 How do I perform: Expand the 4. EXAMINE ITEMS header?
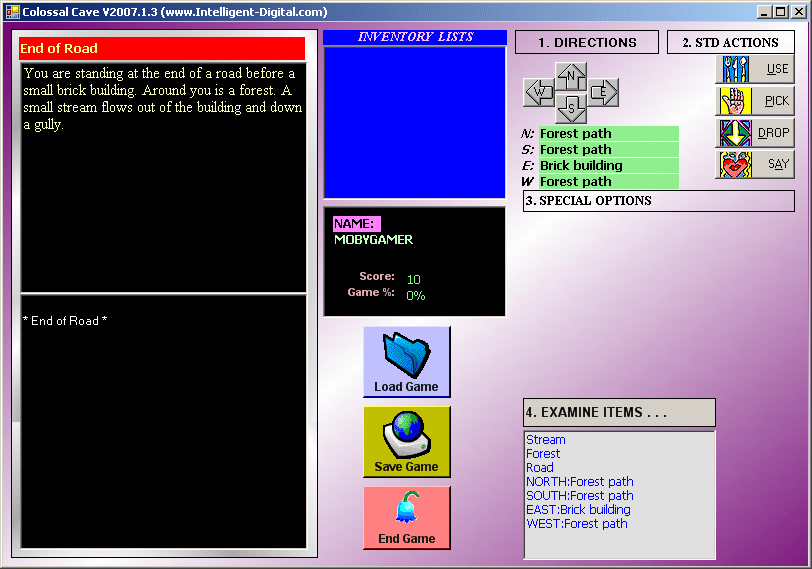tap(619, 412)
